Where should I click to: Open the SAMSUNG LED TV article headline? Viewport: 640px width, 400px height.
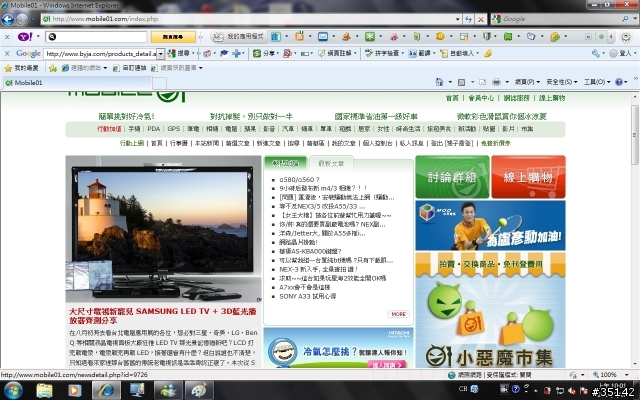(x=162, y=316)
